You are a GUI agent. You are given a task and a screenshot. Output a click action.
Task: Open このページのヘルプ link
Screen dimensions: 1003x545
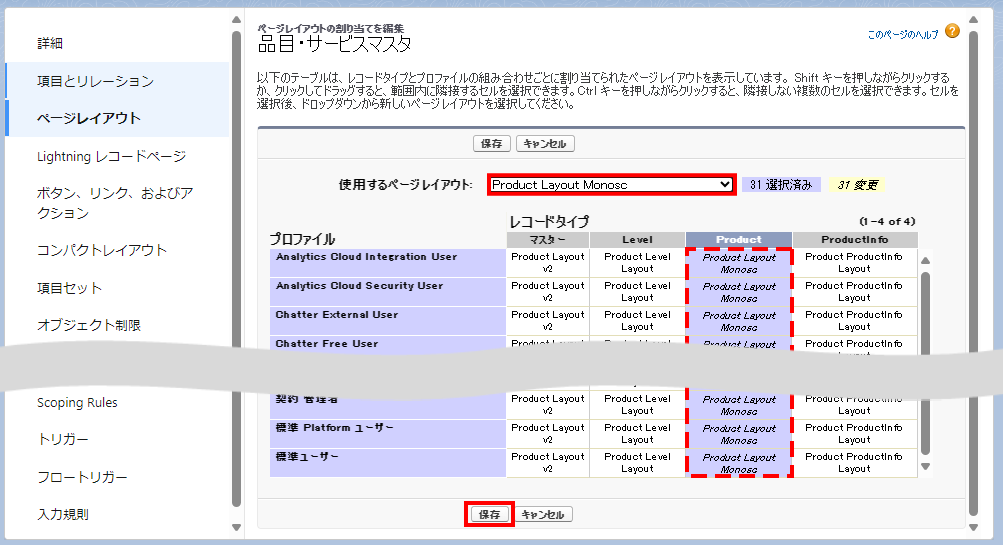pyautogui.click(x=902, y=34)
